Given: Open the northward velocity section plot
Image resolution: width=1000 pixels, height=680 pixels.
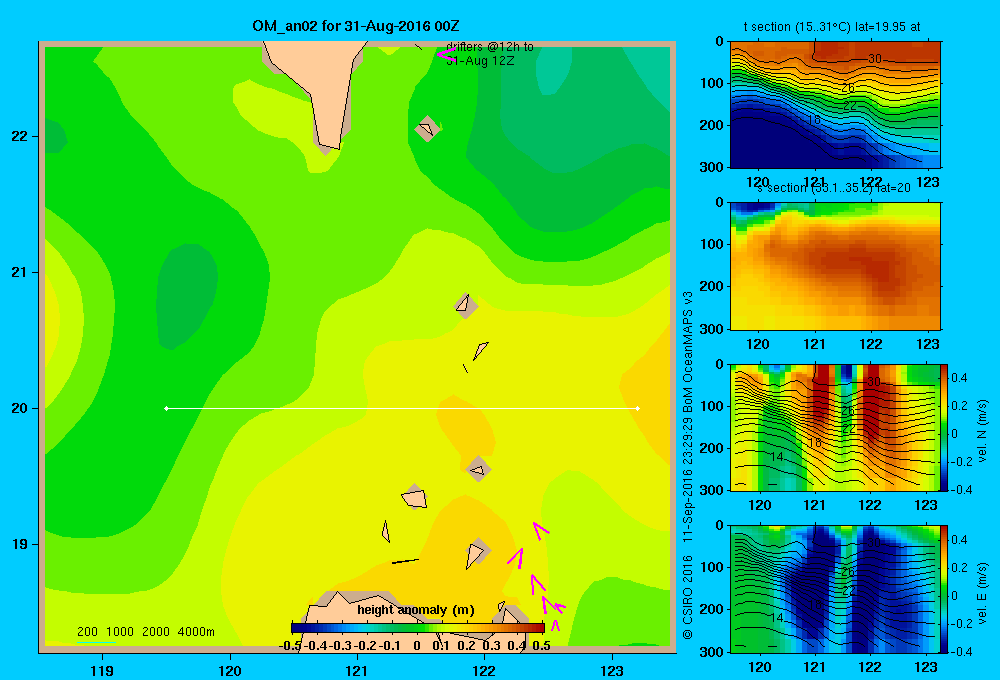Looking at the screenshot, I should (x=835, y=427).
